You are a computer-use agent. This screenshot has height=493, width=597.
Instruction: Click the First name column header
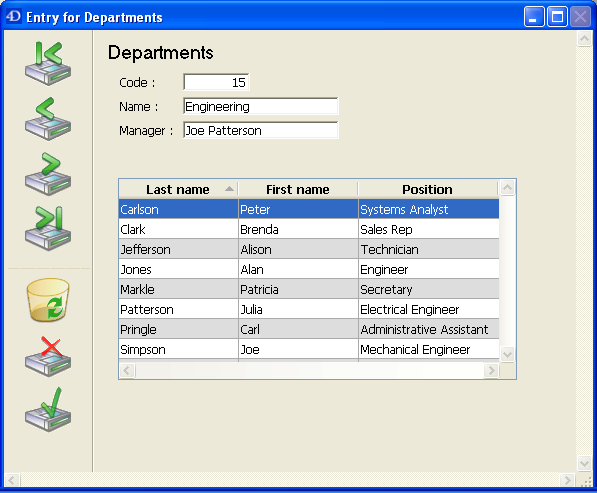tap(298, 189)
